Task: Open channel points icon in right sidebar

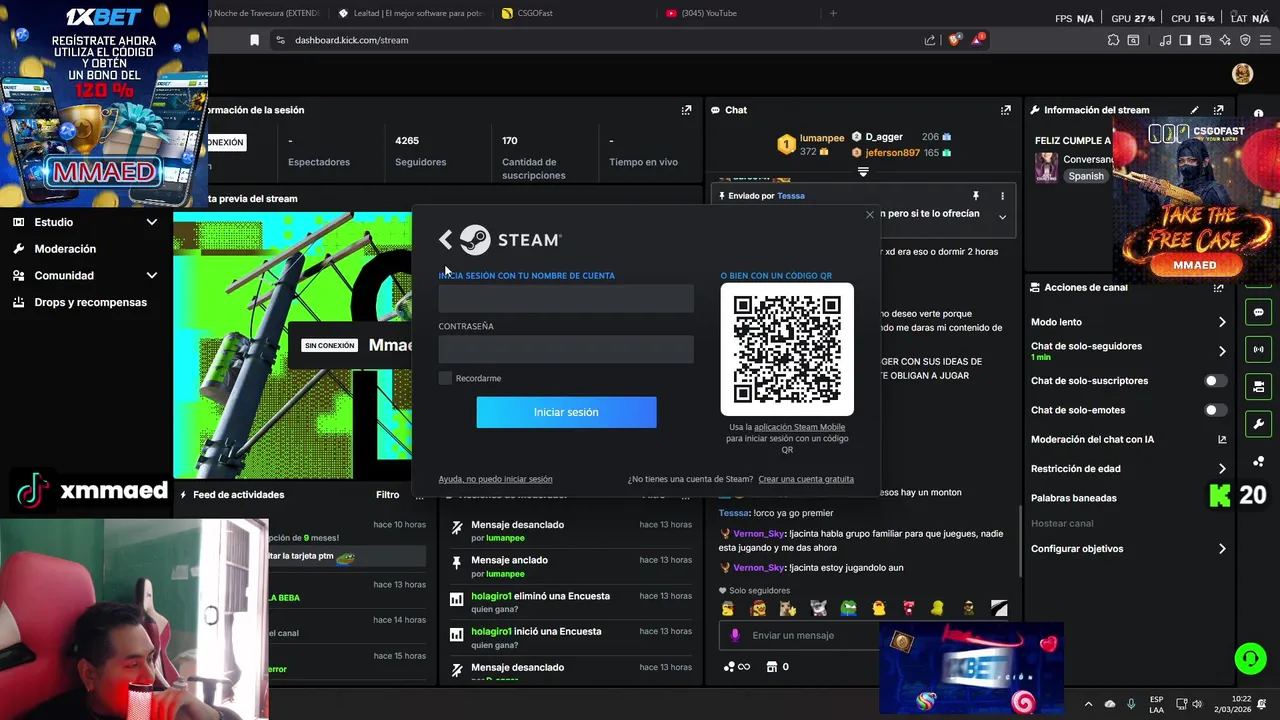Action: click(x=1258, y=461)
